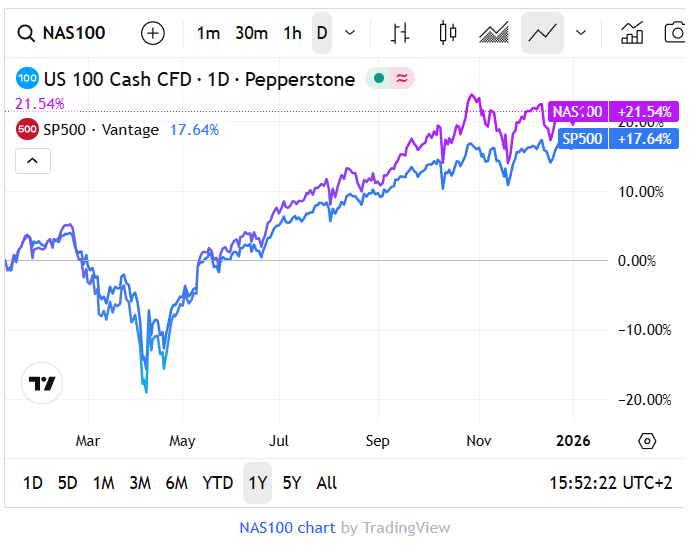Select the candlestick chart style icon
Image resolution: width=696 pixels, height=552 pixels.
(447, 33)
